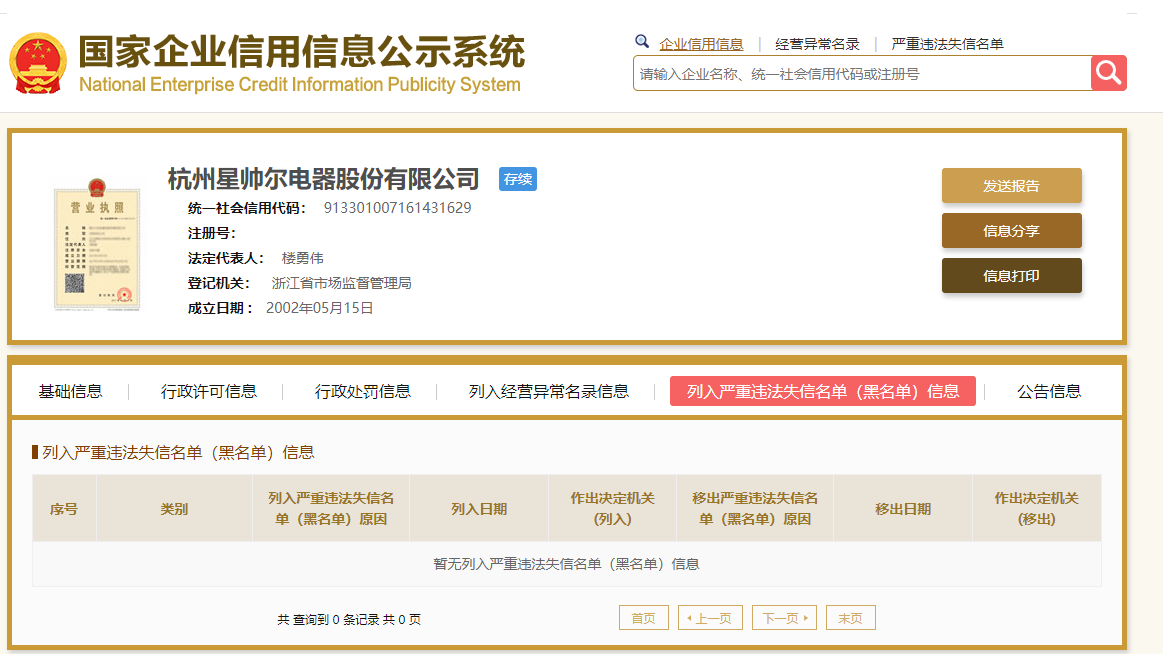Select the 严重违法失信名单 search category
Screen dimensions: 1163x654
click(947, 44)
